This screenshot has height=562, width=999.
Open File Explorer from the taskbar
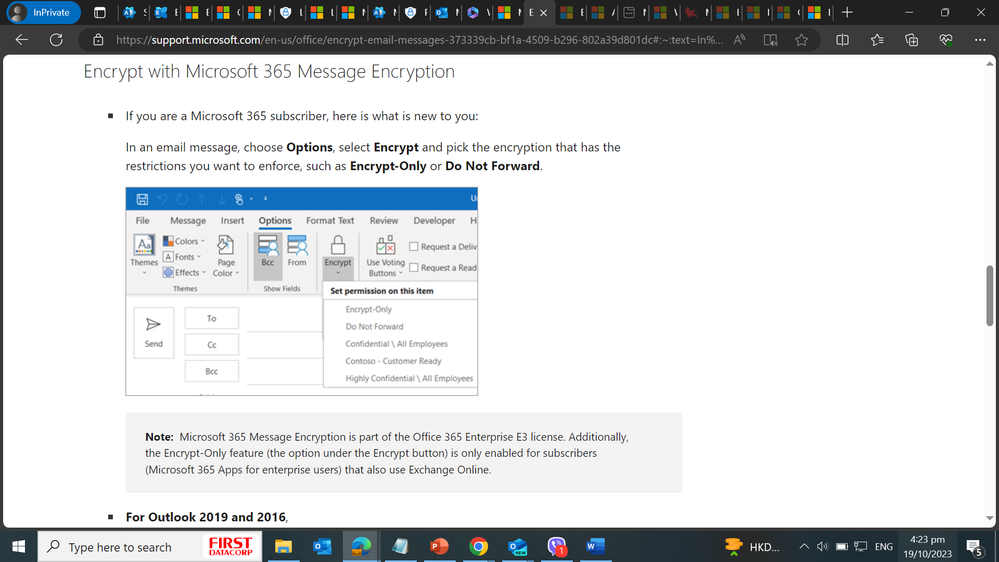coord(283,546)
